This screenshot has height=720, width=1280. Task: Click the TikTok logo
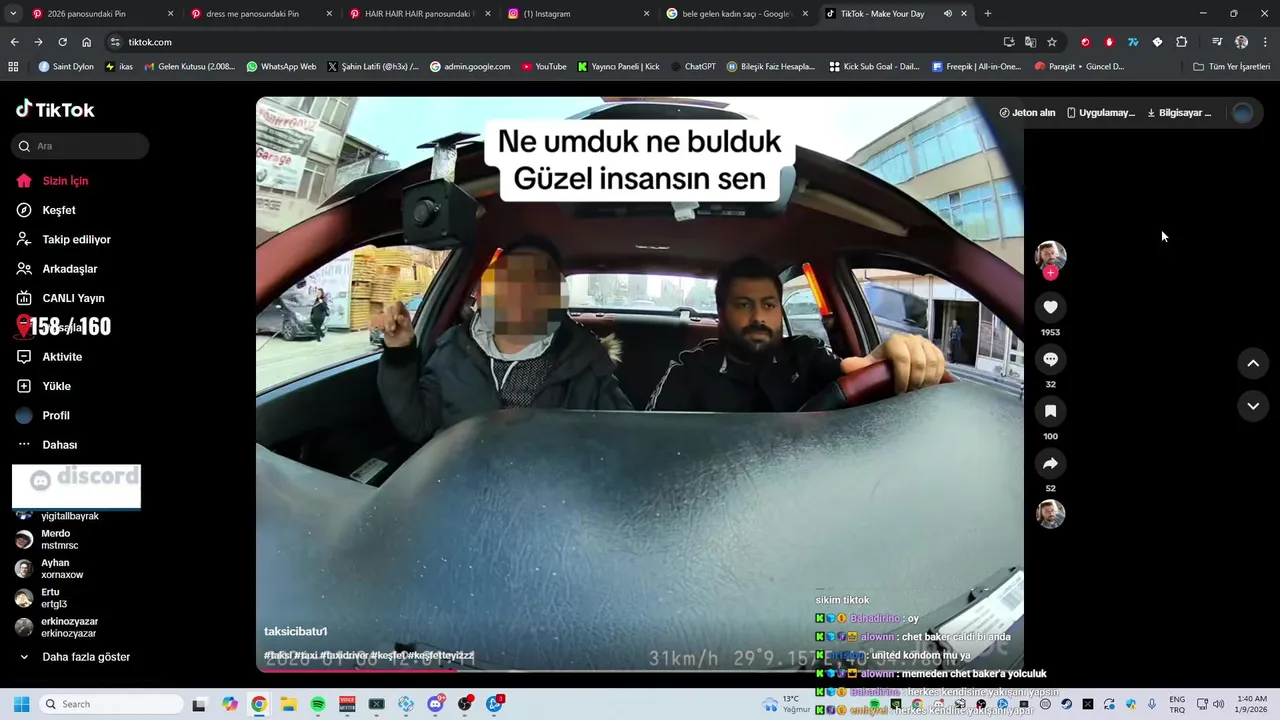click(55, 109)
